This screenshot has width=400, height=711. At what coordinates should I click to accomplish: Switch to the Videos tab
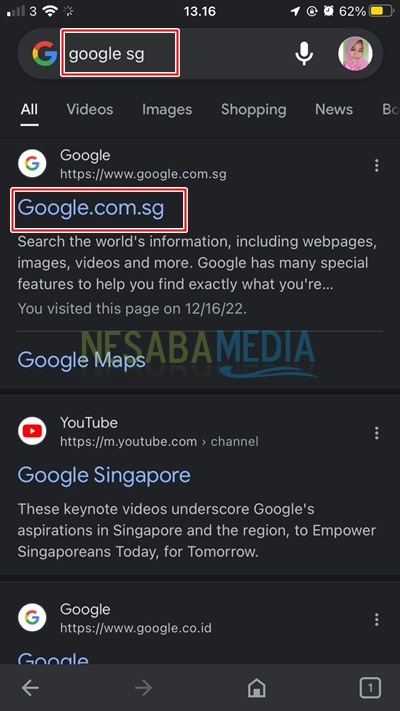click(90, 109)
